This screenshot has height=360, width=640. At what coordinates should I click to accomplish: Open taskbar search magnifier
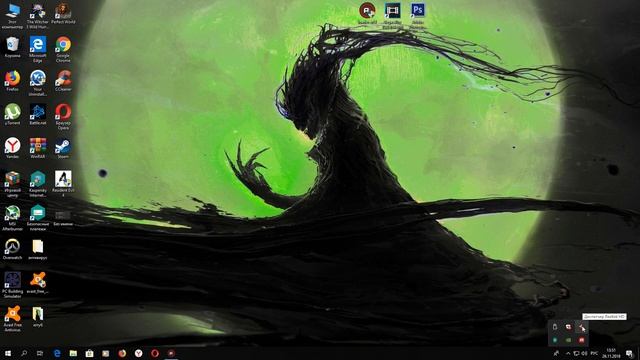[x=24, y=353]
